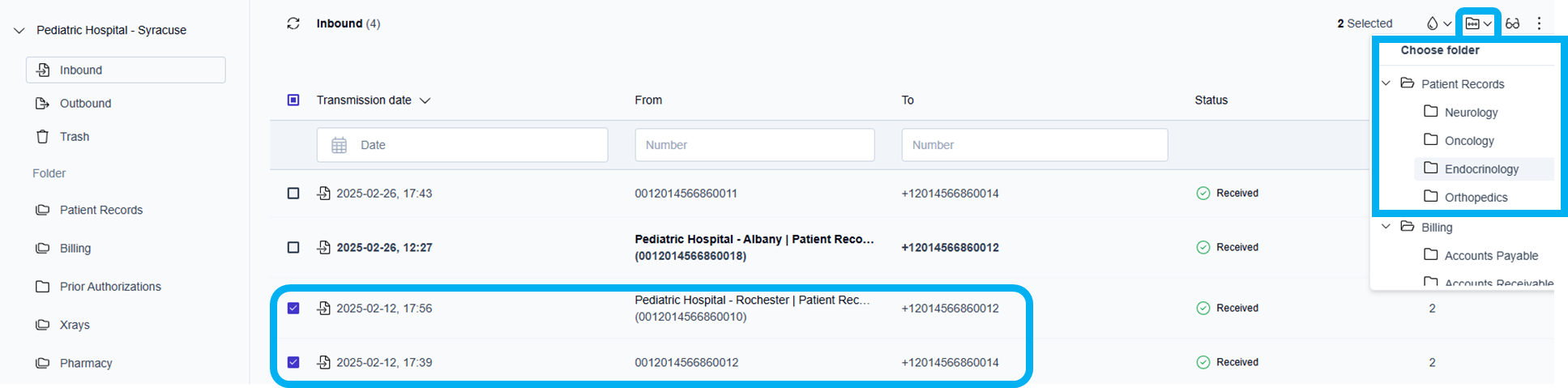1568x388 pixels.
Task: Collapse Patient Records in Choose folder list
Action: click(1386, 83)
